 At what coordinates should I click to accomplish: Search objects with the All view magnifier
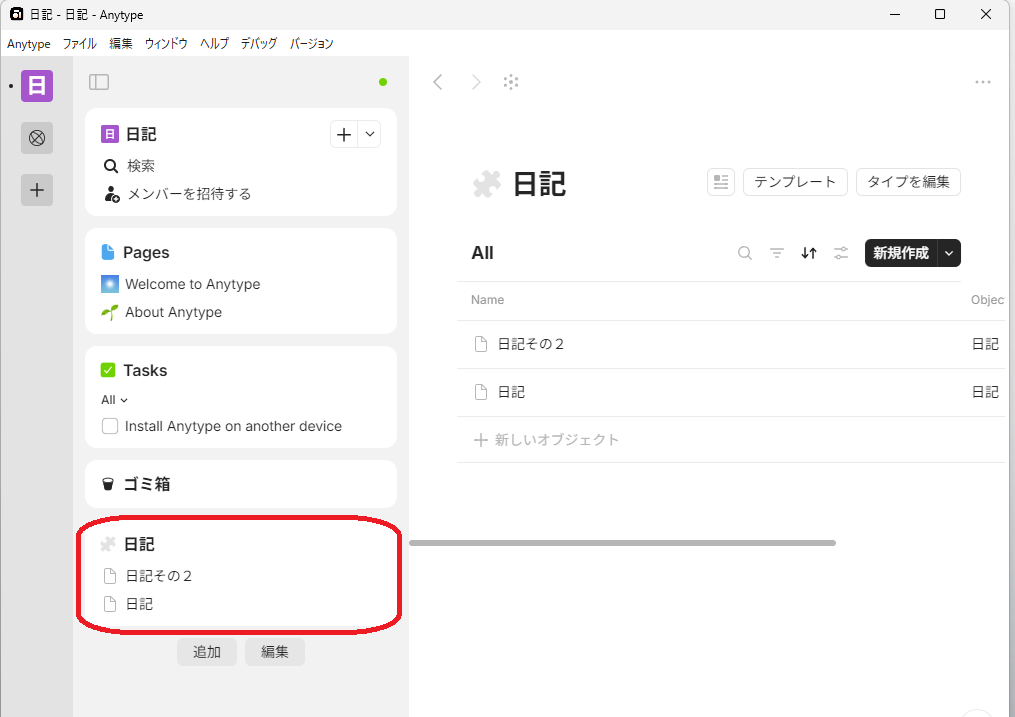coord(745,253)
